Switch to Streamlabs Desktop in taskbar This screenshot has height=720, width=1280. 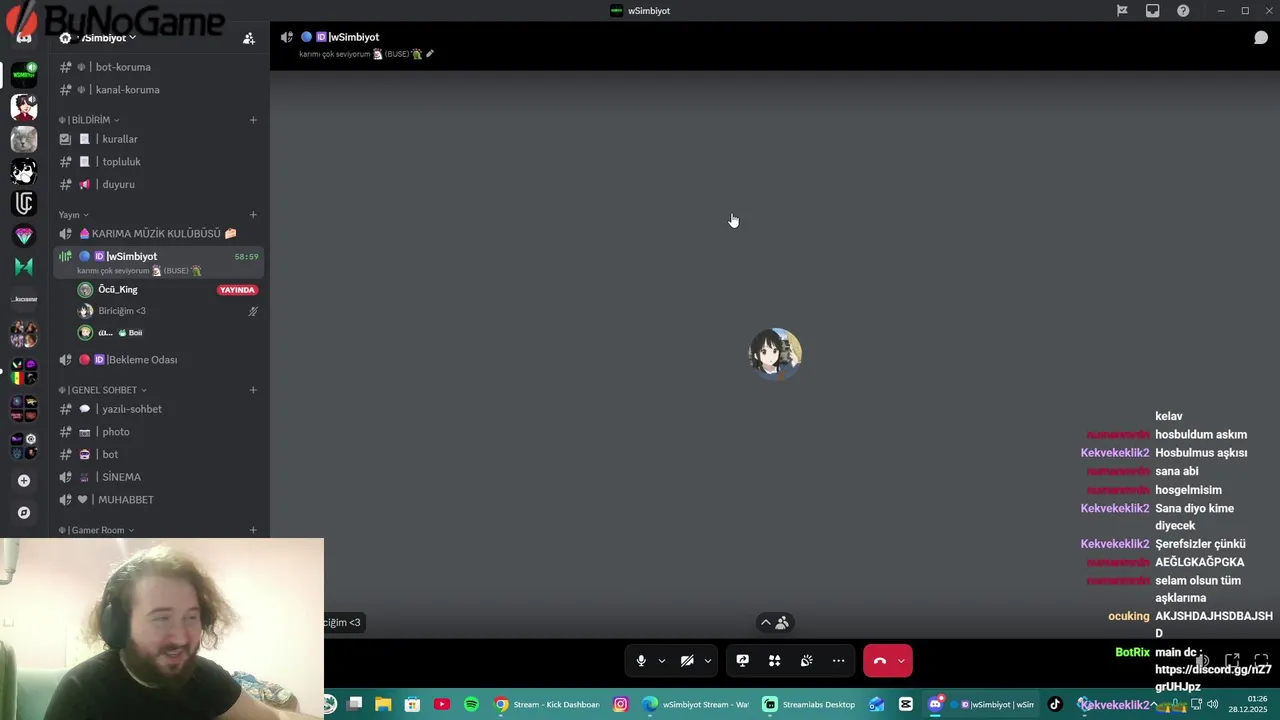click(x=810, y=705)
